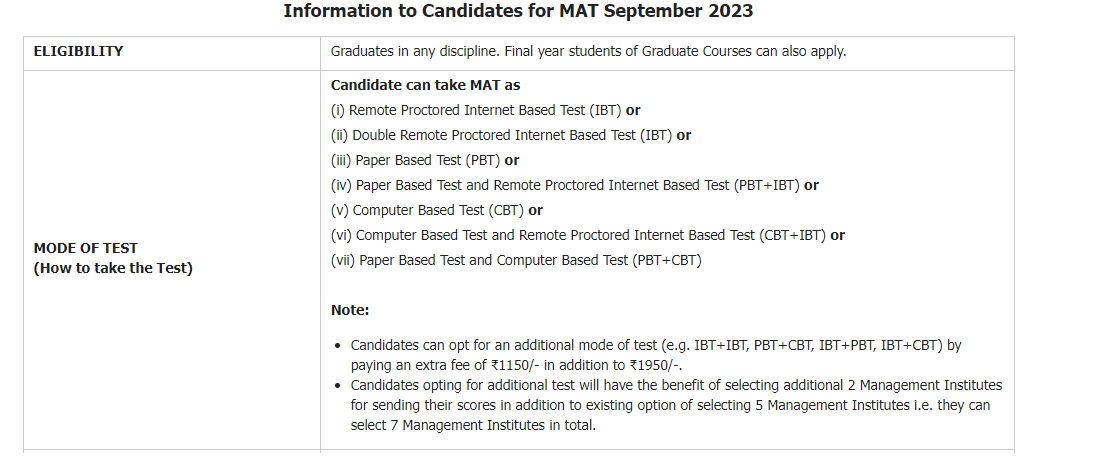Click the page heading about MAT September 2023

click(x=518, y=12)
